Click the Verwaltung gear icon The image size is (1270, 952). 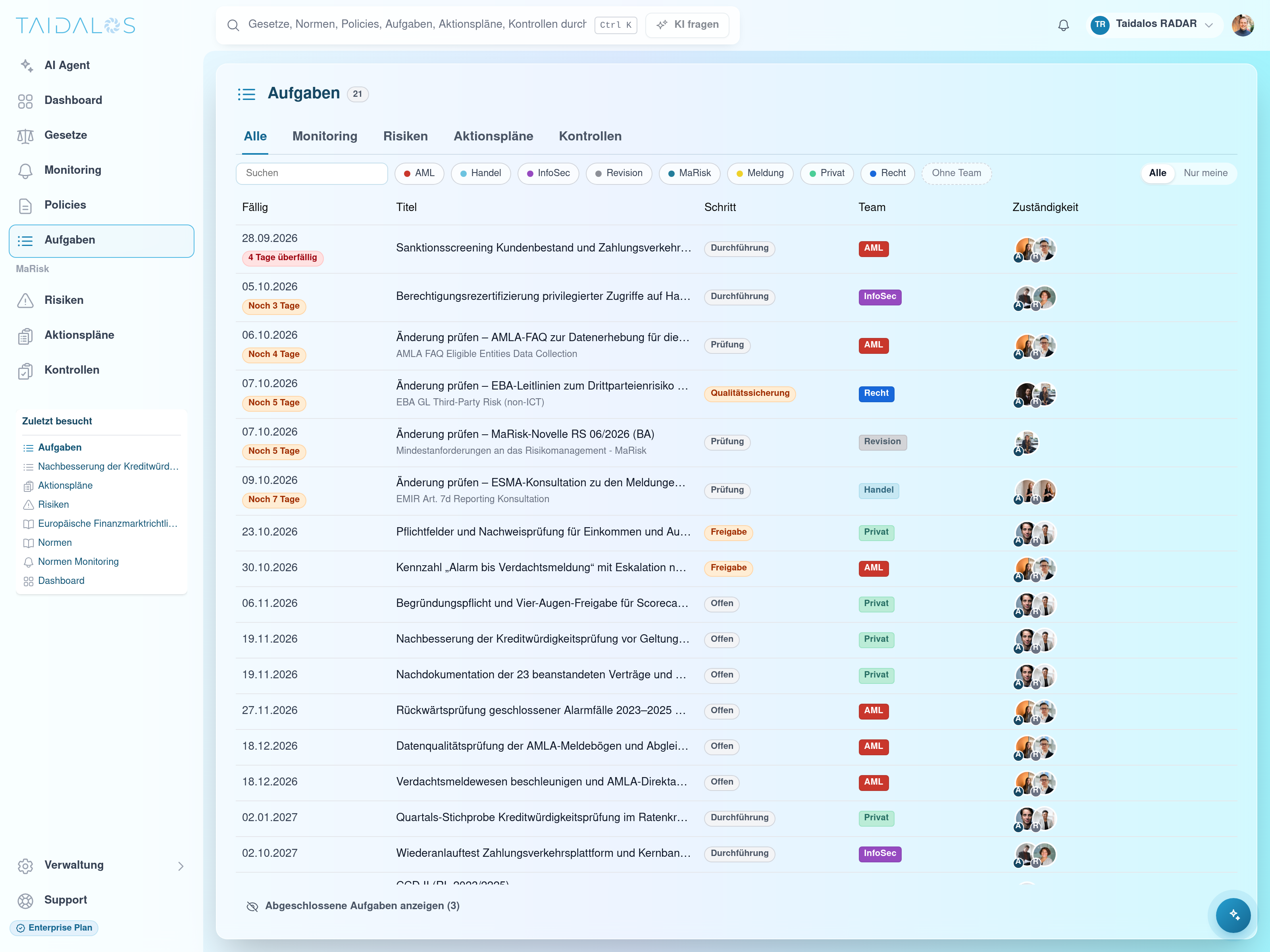[25, 866]
